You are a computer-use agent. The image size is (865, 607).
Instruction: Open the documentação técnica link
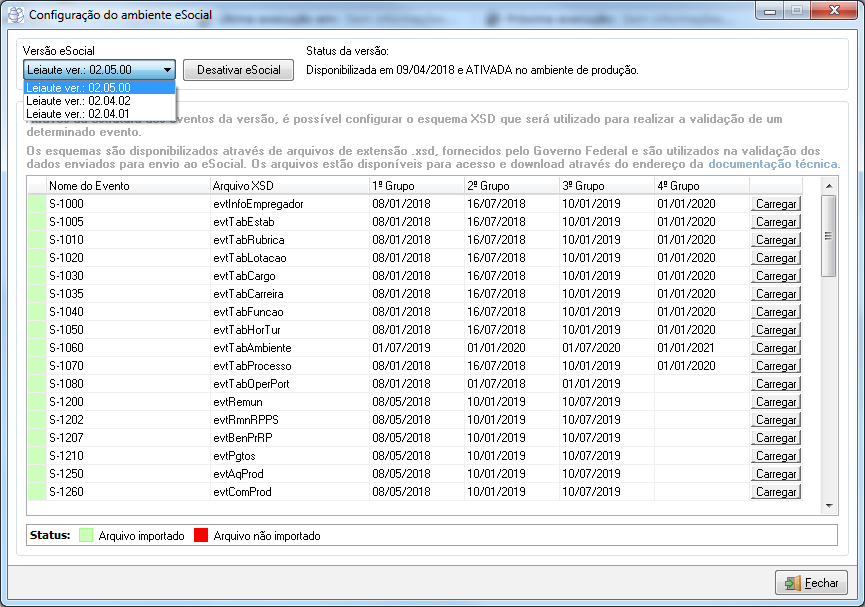pos(773,164)
